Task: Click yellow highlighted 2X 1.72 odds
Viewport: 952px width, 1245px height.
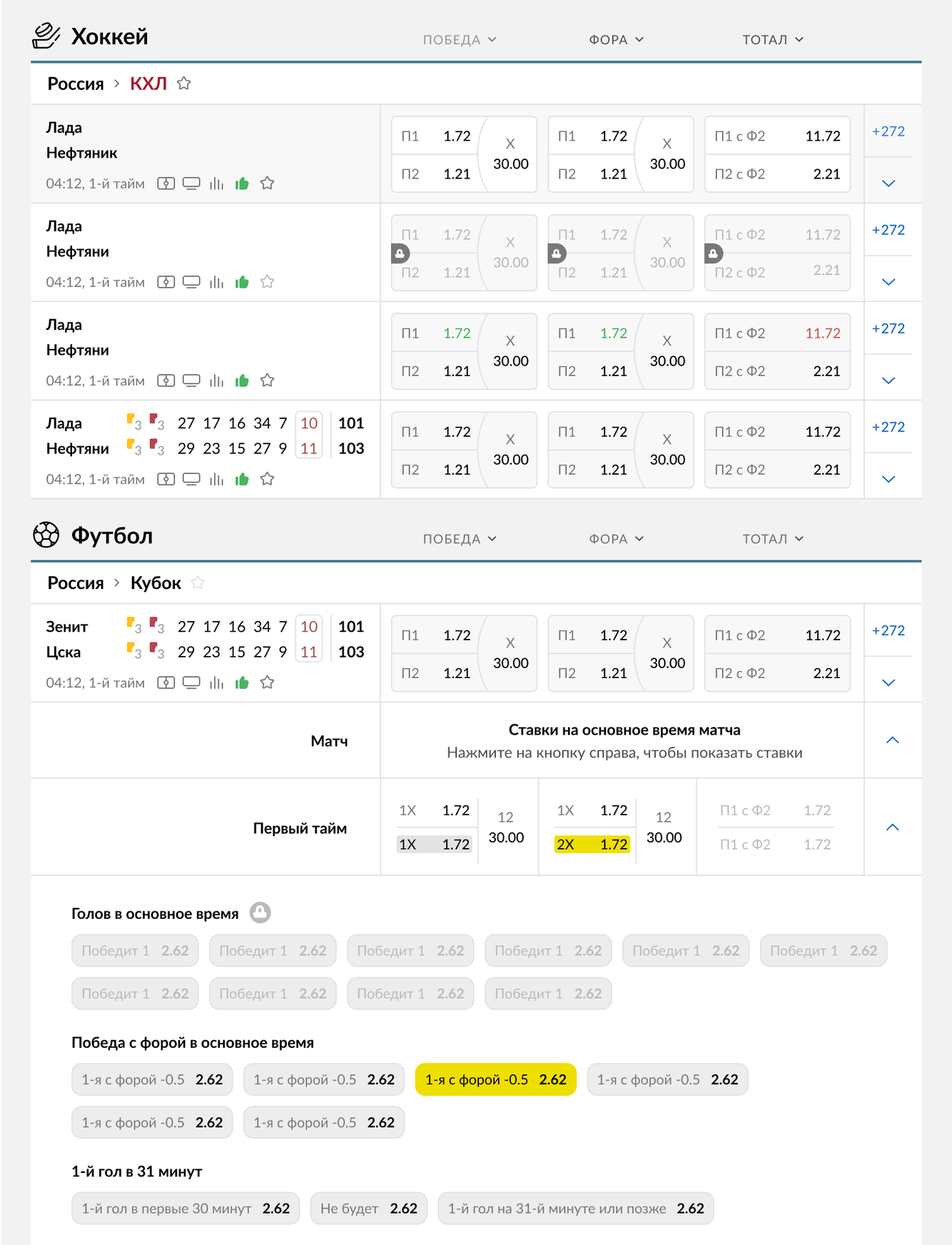Action: [x=592, y=845]
